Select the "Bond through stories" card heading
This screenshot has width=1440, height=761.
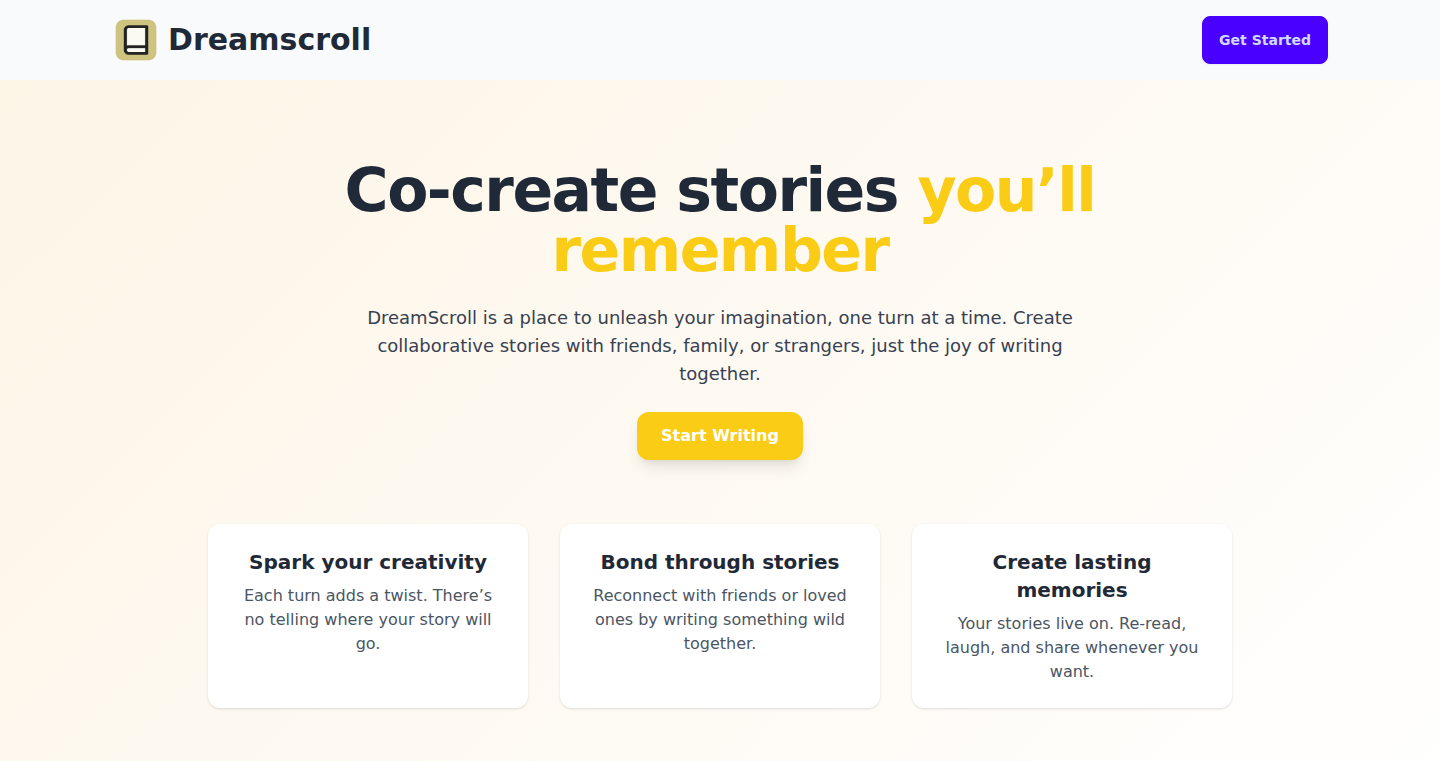click(720, 562)
